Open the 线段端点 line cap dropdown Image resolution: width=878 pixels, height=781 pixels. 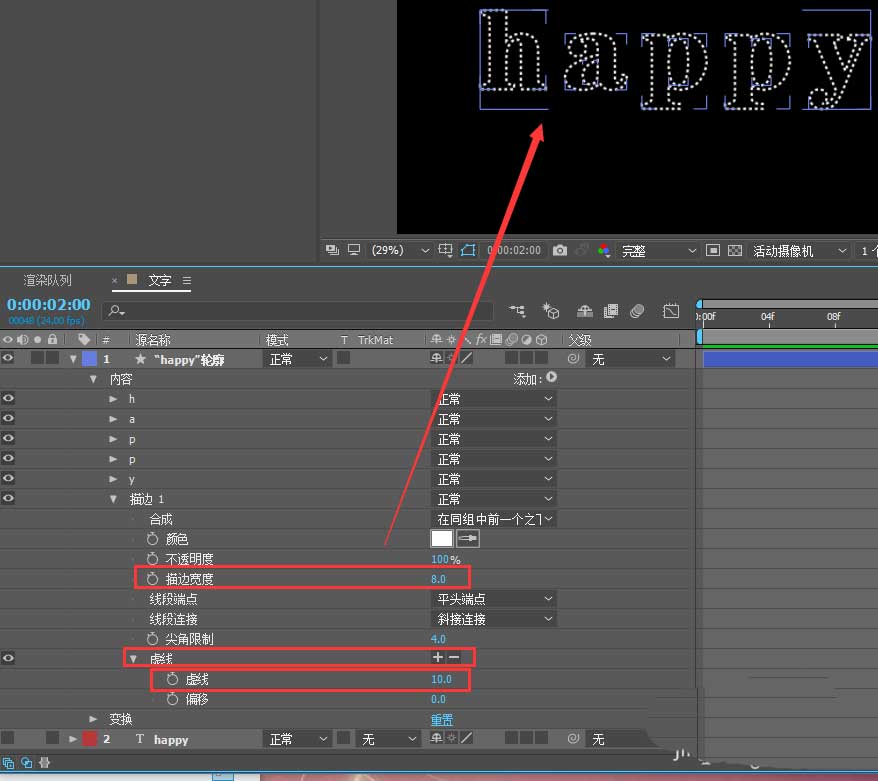coord(494,599)
